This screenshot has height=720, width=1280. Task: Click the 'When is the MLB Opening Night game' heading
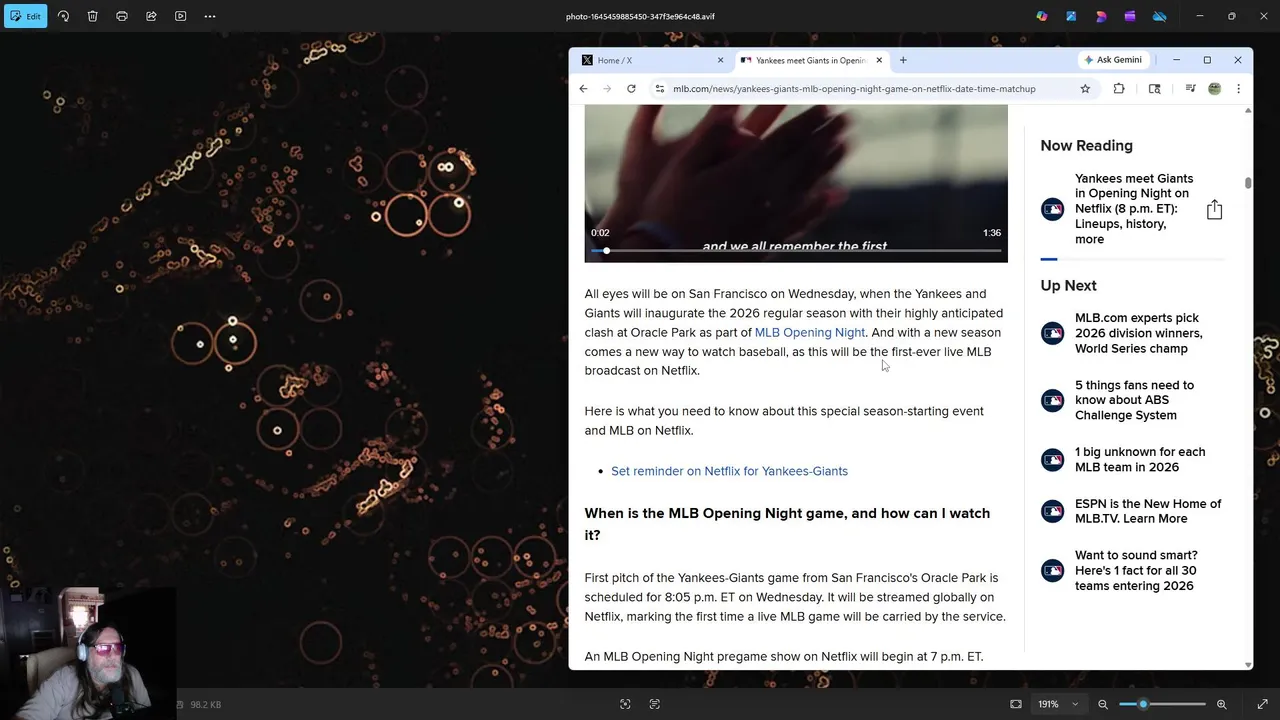point(787,524)
